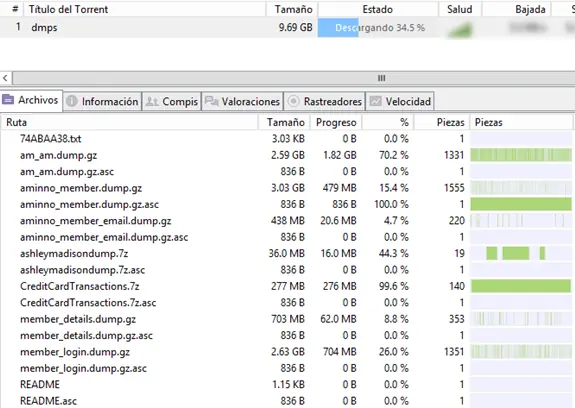
Task: Switch to the Información tab
Action: (102, 102)
